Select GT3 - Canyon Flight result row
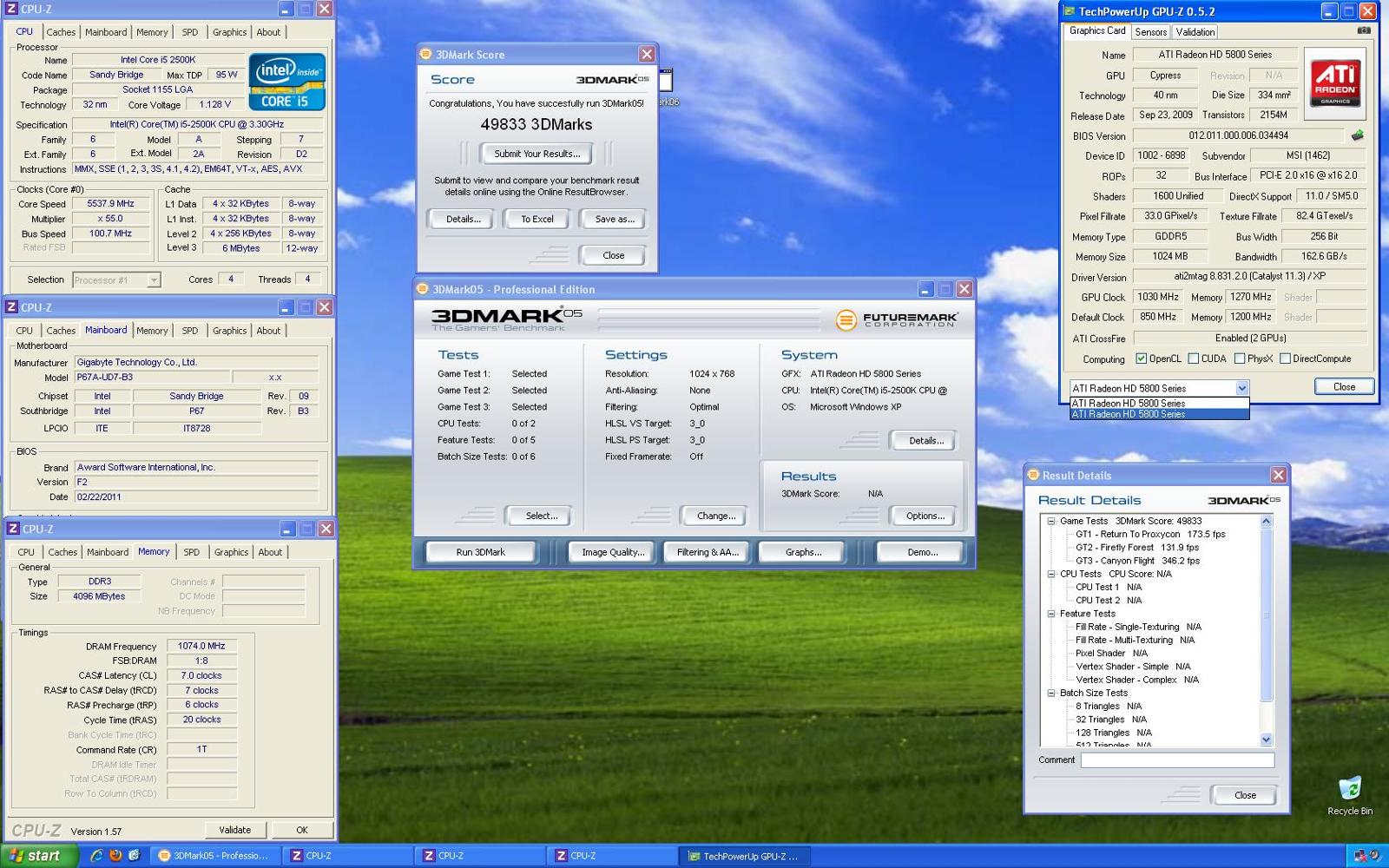 click(1138, 561)
